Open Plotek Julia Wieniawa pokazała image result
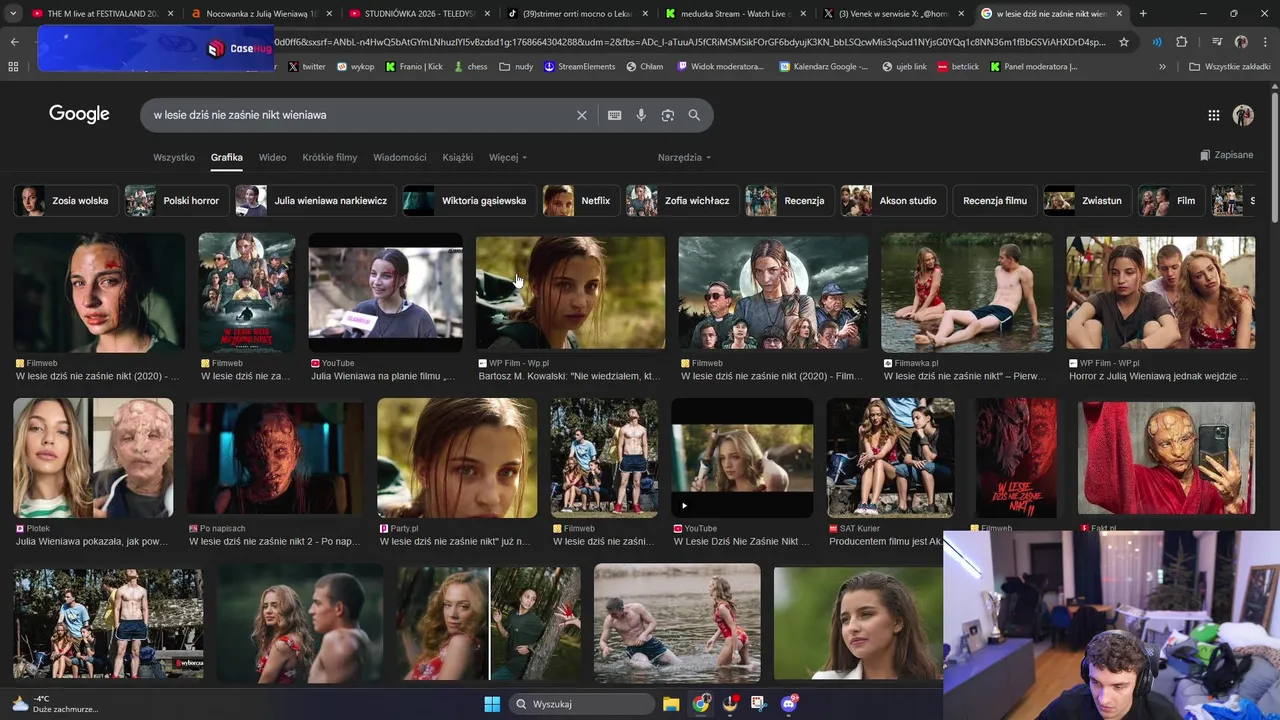Image resolution: width=1280 pixels, height=720 pixels. 93,458
